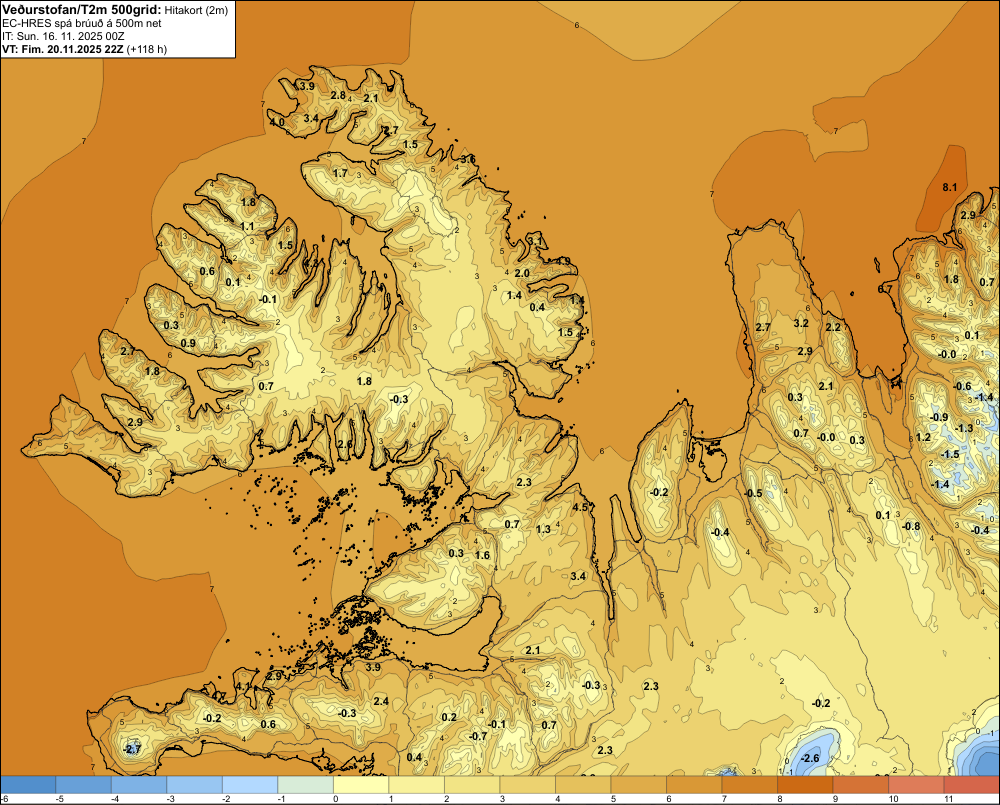Select the '3.6' temperature value
Image resolution: width=1000 pixels, height=805 pixels.
[468, 159]
